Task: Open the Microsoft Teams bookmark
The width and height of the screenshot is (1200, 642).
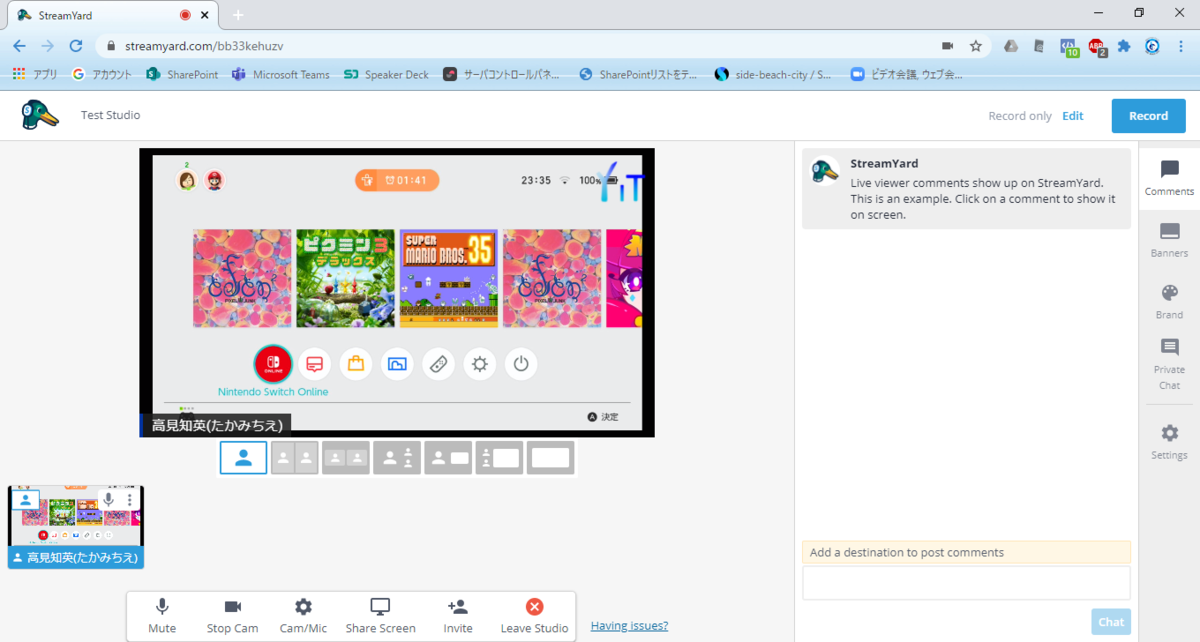Action: click(x=281, y=74)
